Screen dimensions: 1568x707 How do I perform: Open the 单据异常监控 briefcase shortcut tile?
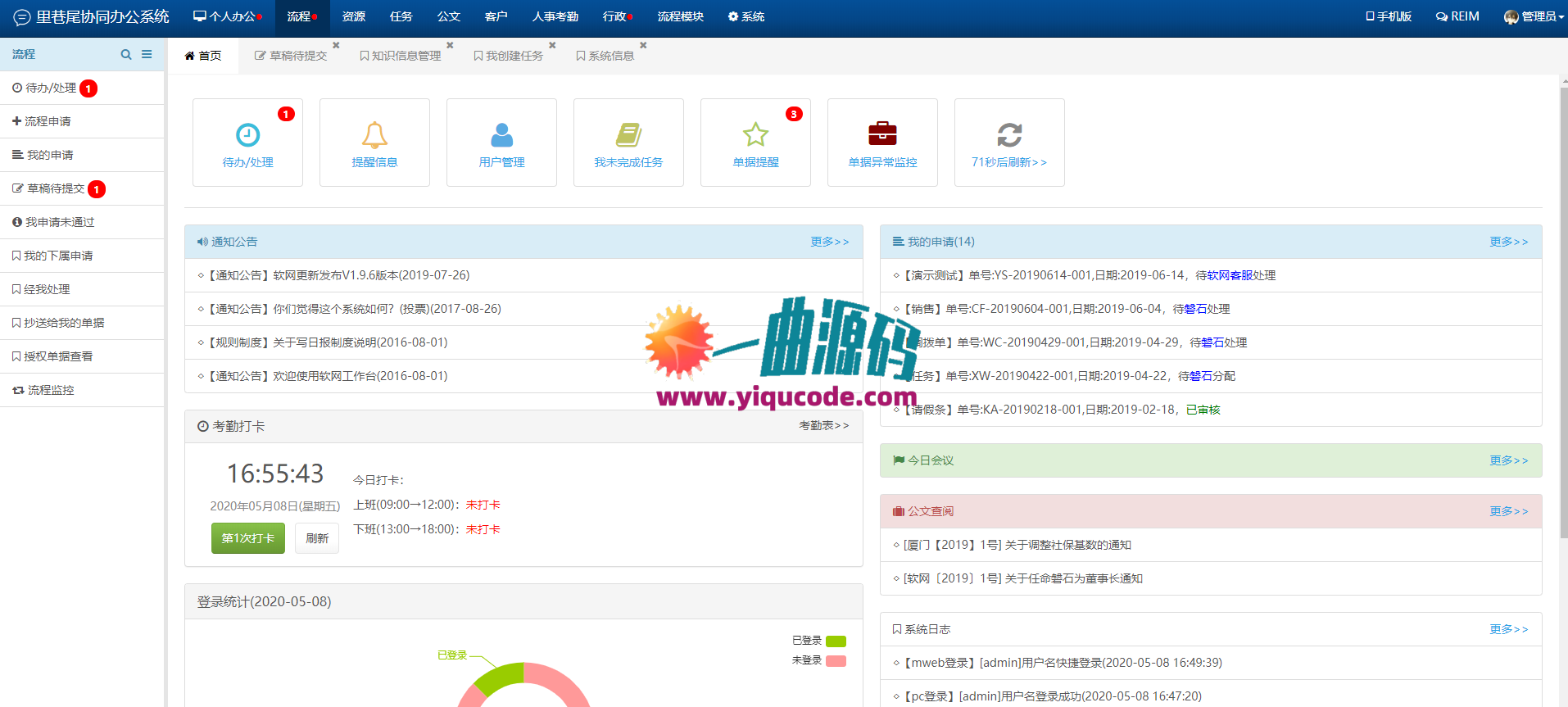pyautogui.click(x=882, y=143)
